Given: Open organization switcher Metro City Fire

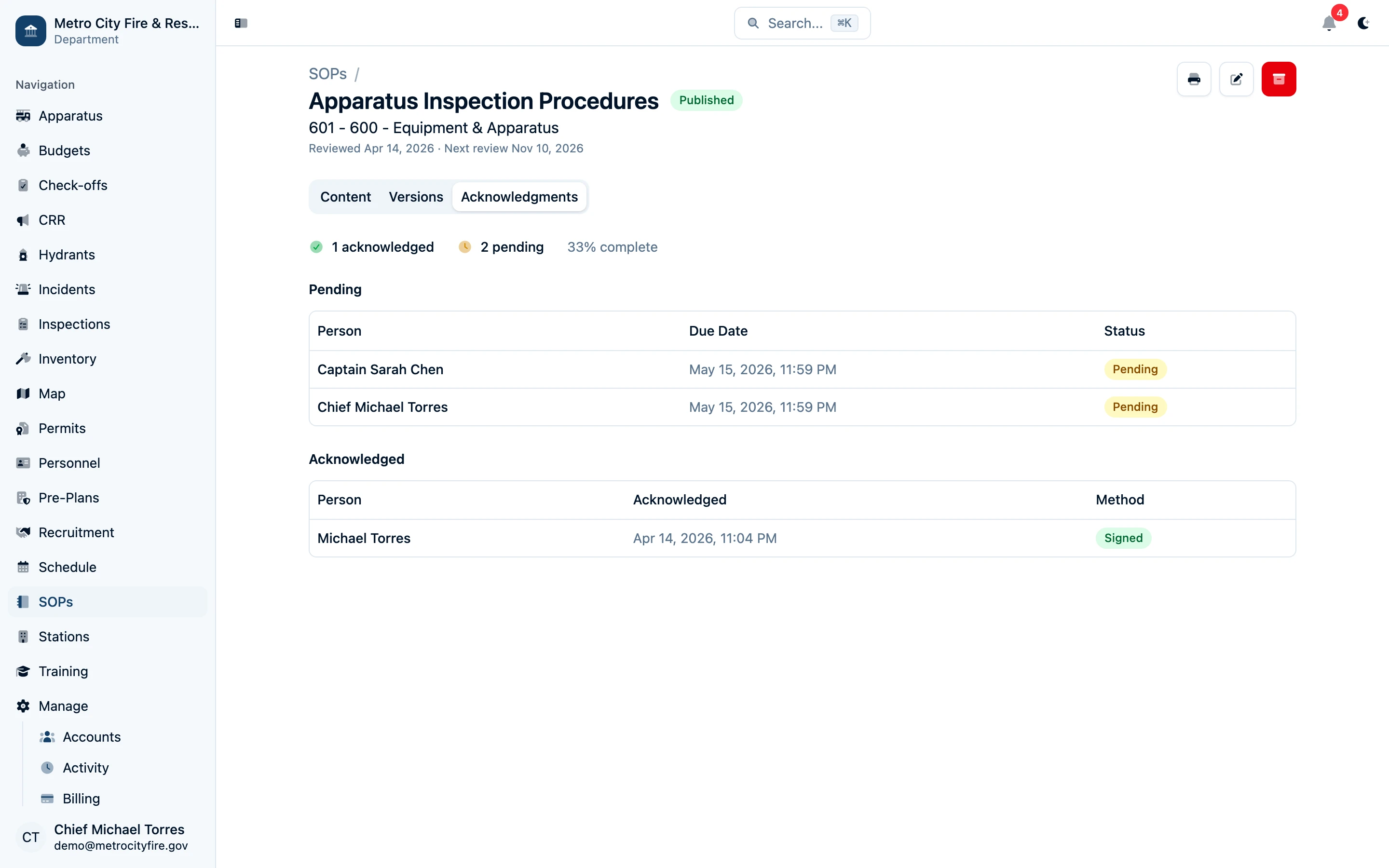Looking at the screenshot, I should point(108,30).
